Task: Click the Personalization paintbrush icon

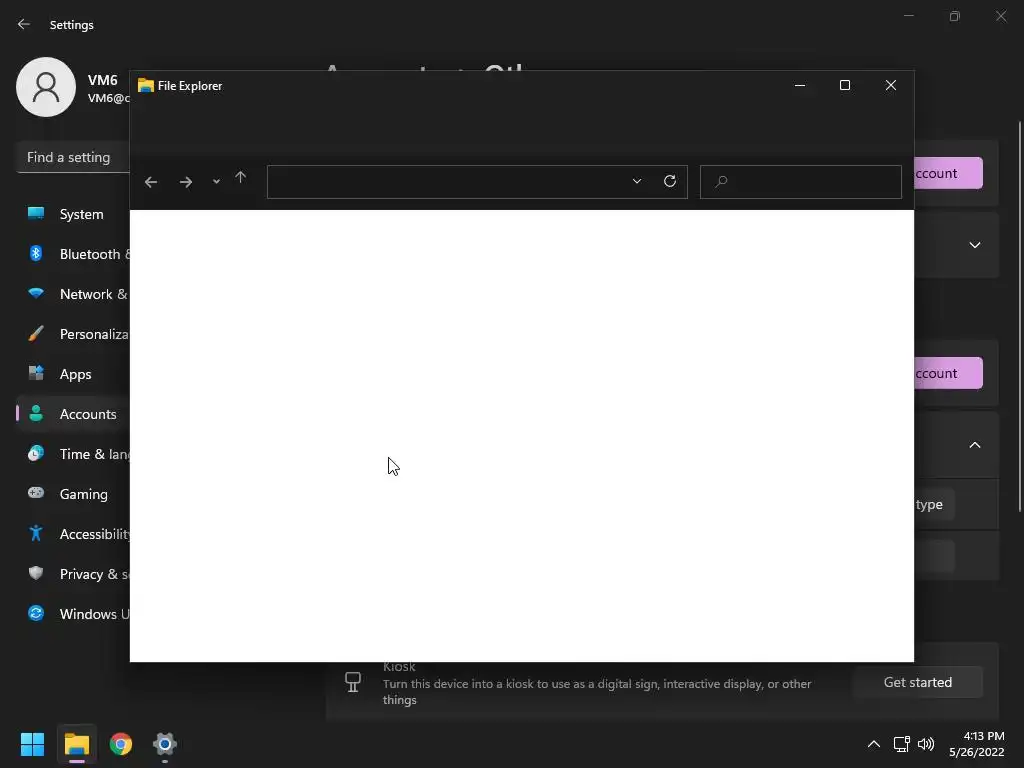Action: [36, 333]
